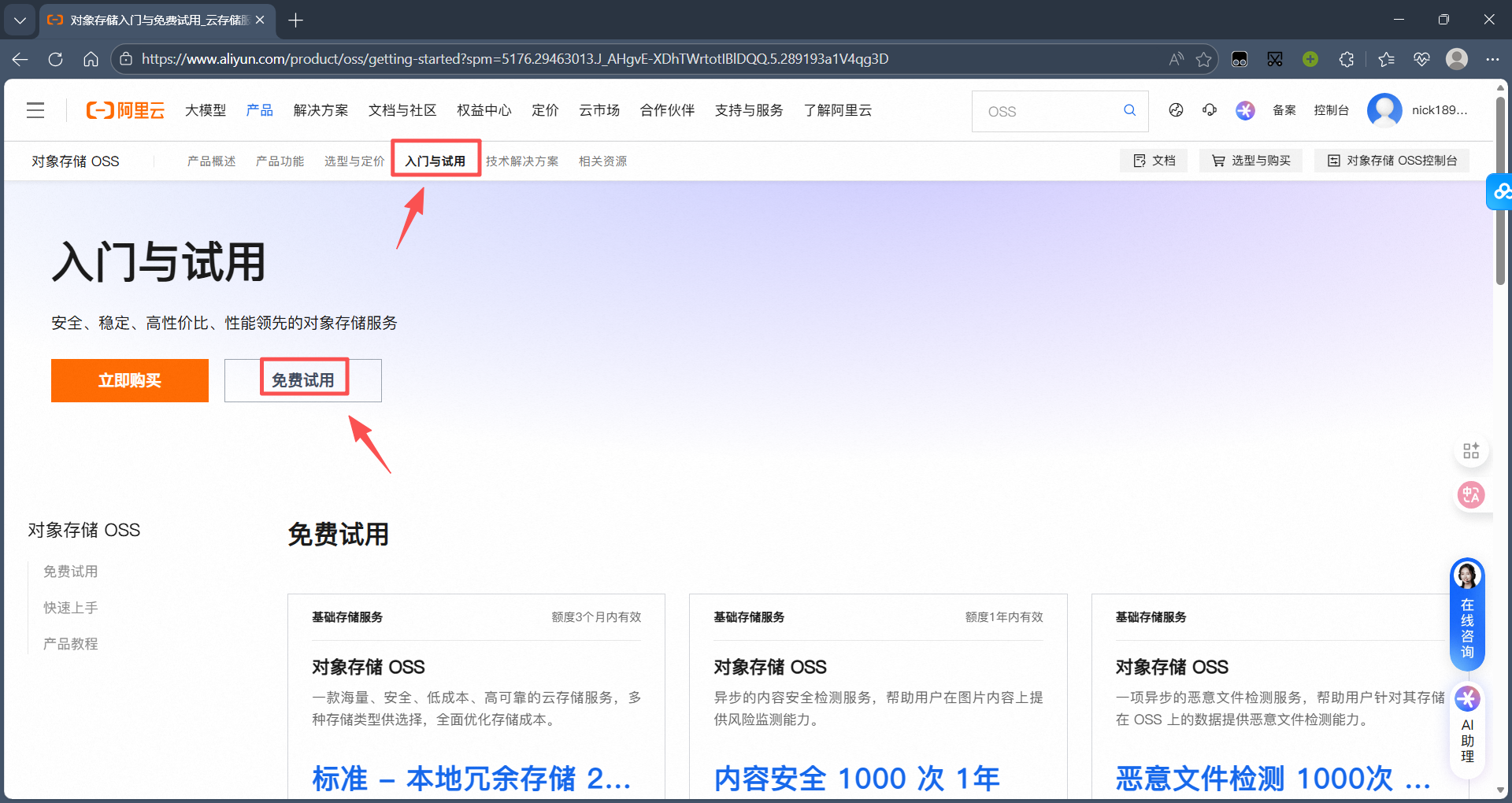Click the 文档 button
The height and width of the screenshot is (803, 1512).
(1154, 161)
